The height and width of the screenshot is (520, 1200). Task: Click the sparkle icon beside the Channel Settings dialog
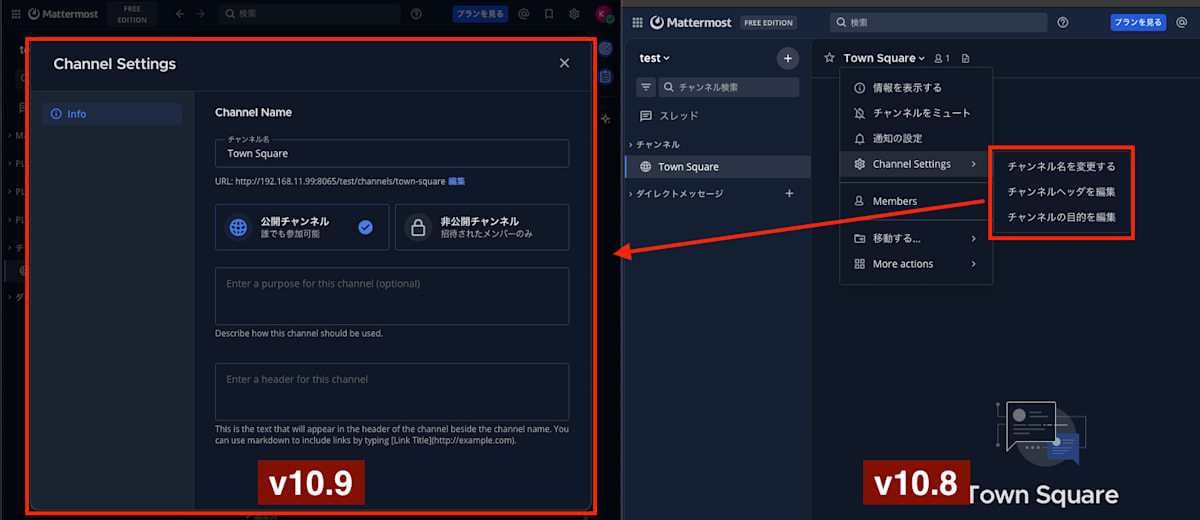606,118
